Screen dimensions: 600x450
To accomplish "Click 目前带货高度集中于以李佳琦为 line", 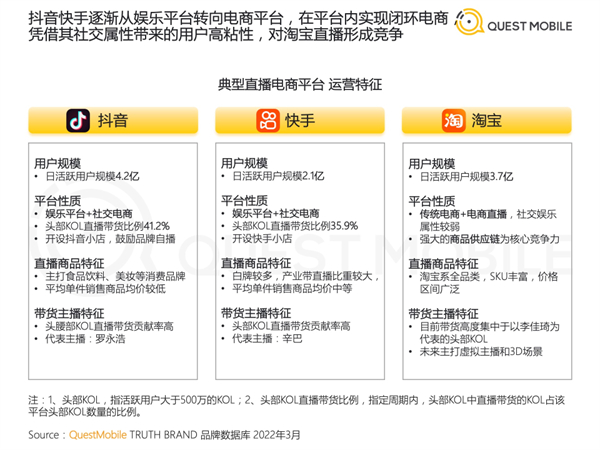I will (x=489, y=326).
